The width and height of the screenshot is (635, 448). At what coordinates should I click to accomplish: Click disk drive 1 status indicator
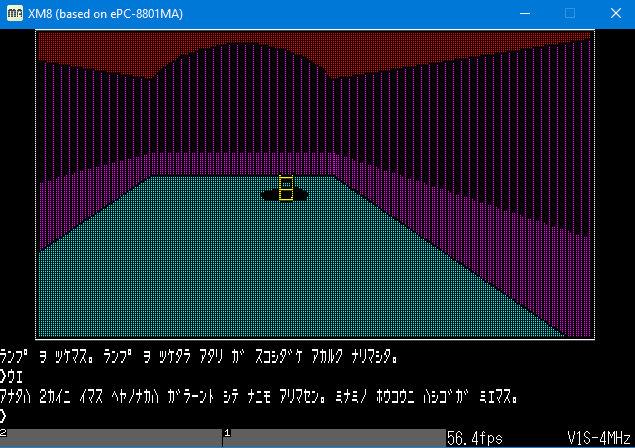tap(335, 438)
